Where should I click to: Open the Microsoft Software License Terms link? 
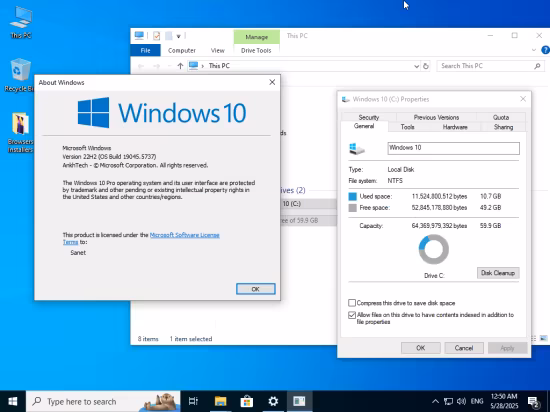(185, 235)
